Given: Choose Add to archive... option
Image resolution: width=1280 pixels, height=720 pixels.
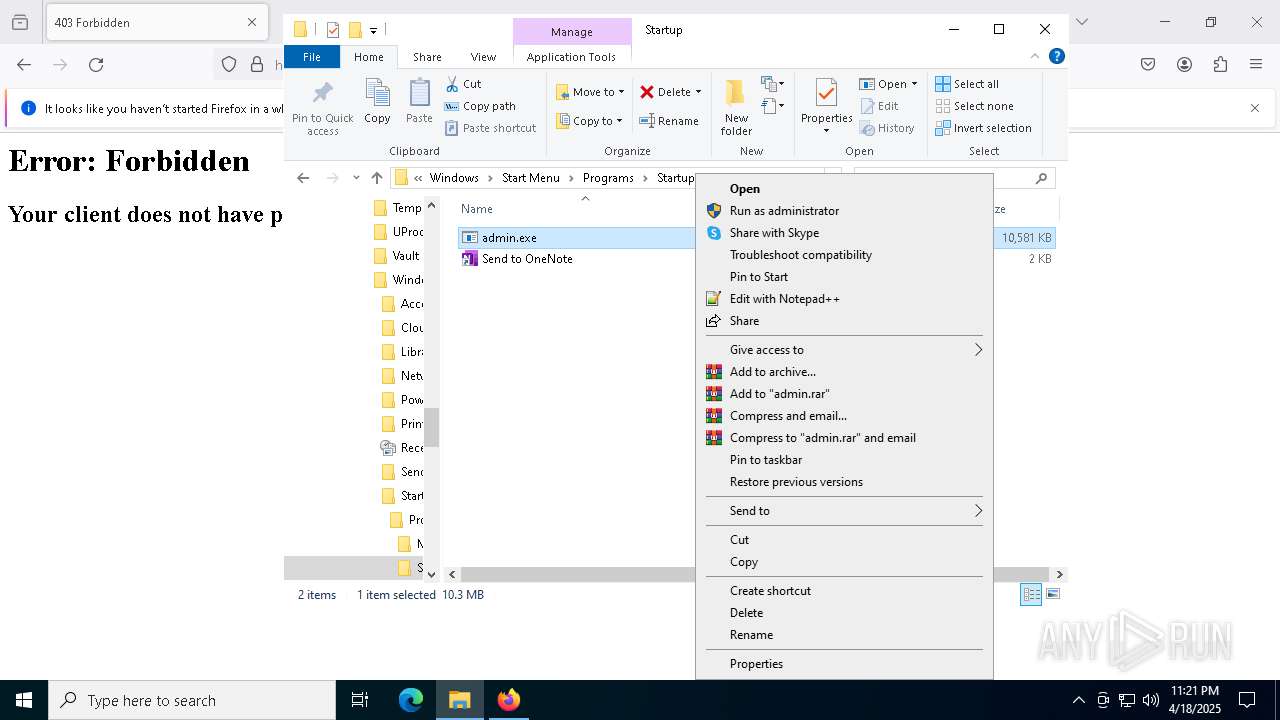Looking at the screenshot, I should 844,372.
